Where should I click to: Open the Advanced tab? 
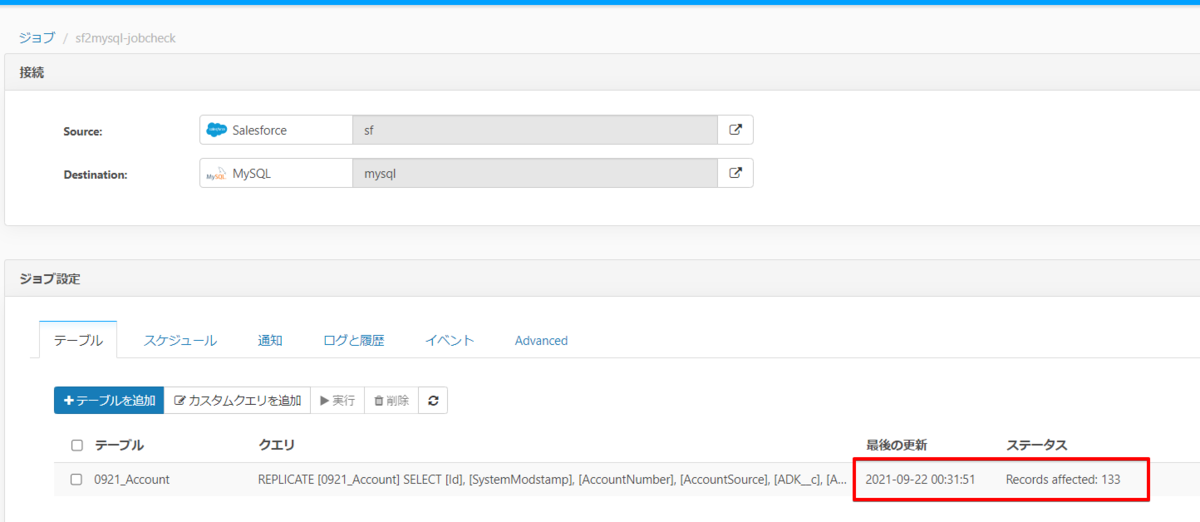coord(541,340)
